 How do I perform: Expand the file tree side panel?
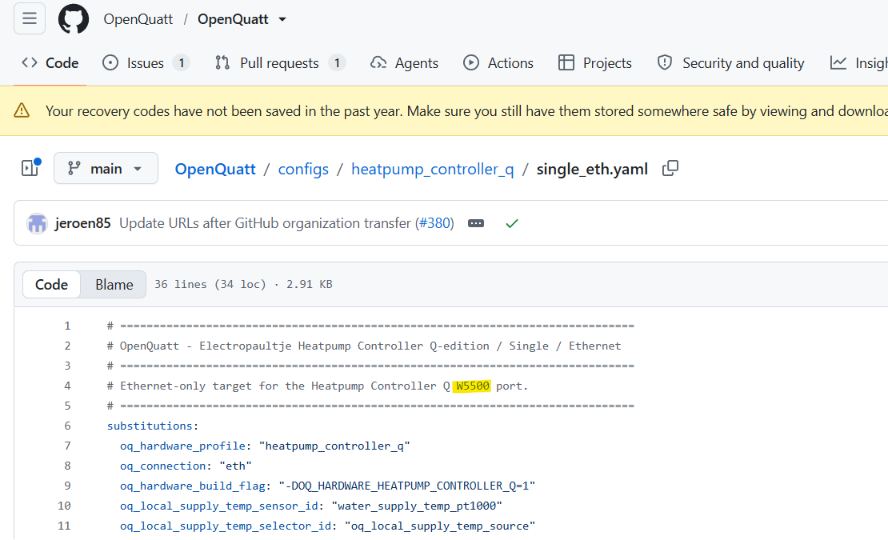pos(31,168)
